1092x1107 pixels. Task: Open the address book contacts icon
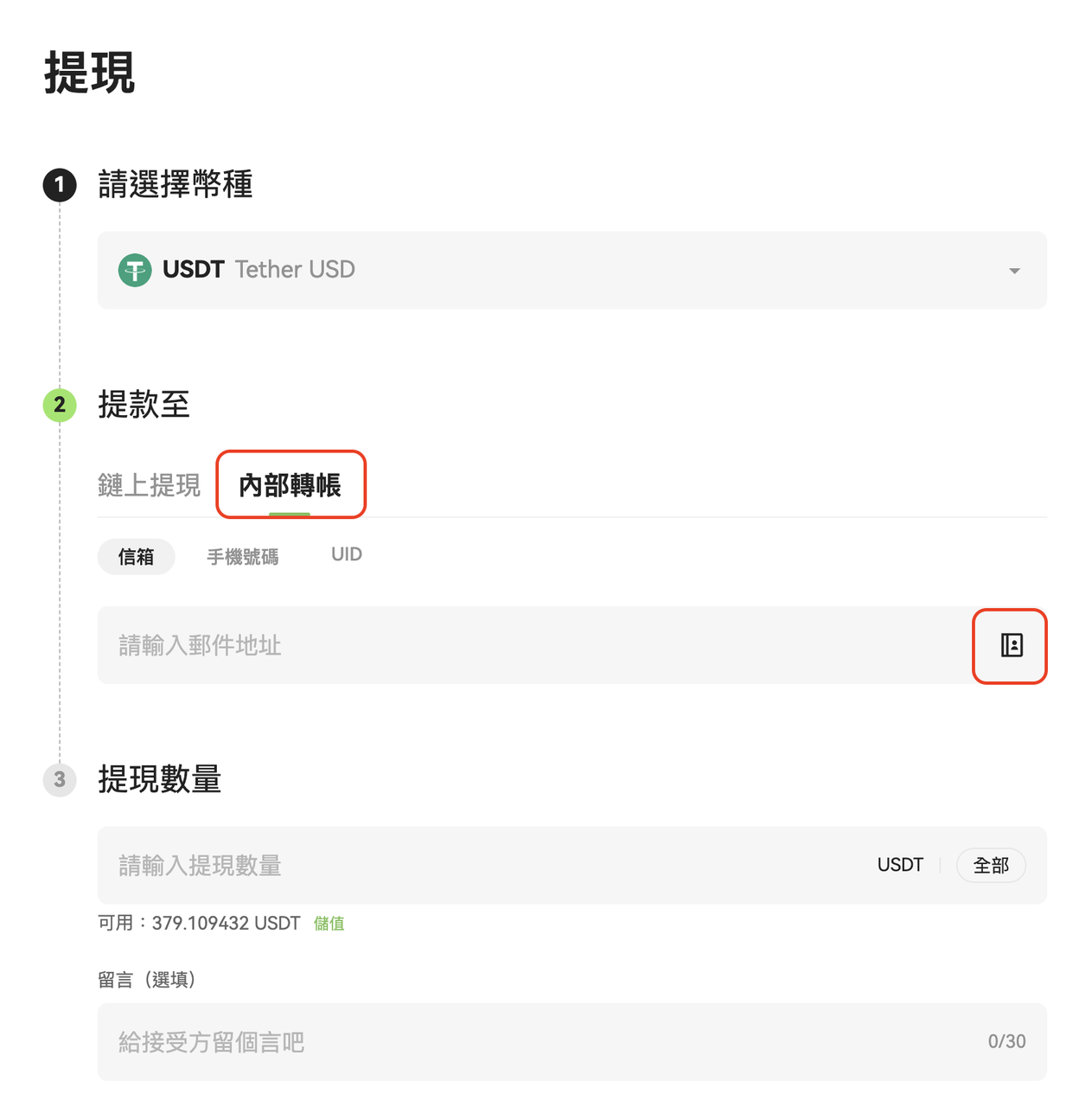click(1011, 645)
